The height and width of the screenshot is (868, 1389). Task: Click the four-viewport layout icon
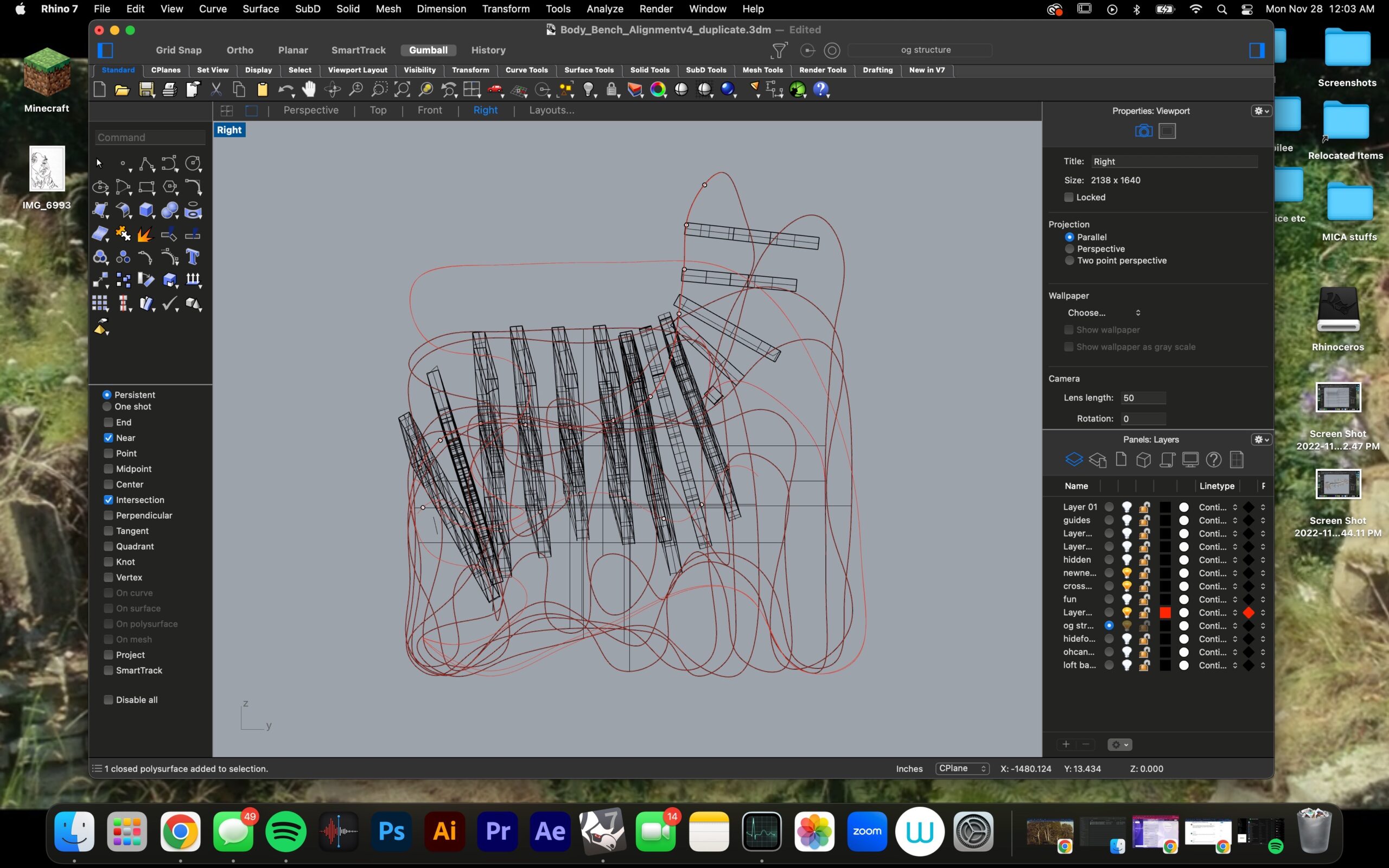[472, 90]
